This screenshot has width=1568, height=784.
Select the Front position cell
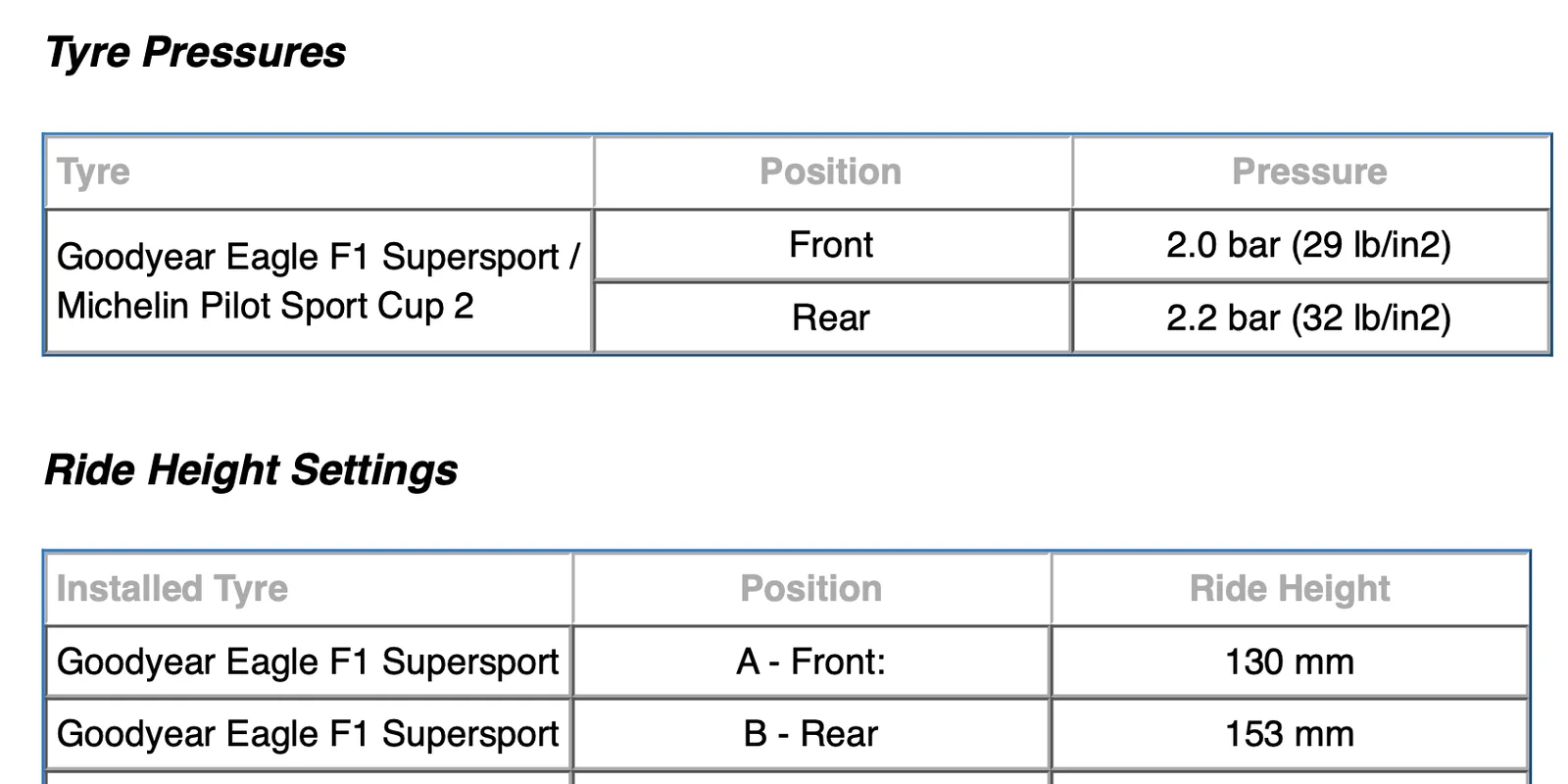point(831,245)
